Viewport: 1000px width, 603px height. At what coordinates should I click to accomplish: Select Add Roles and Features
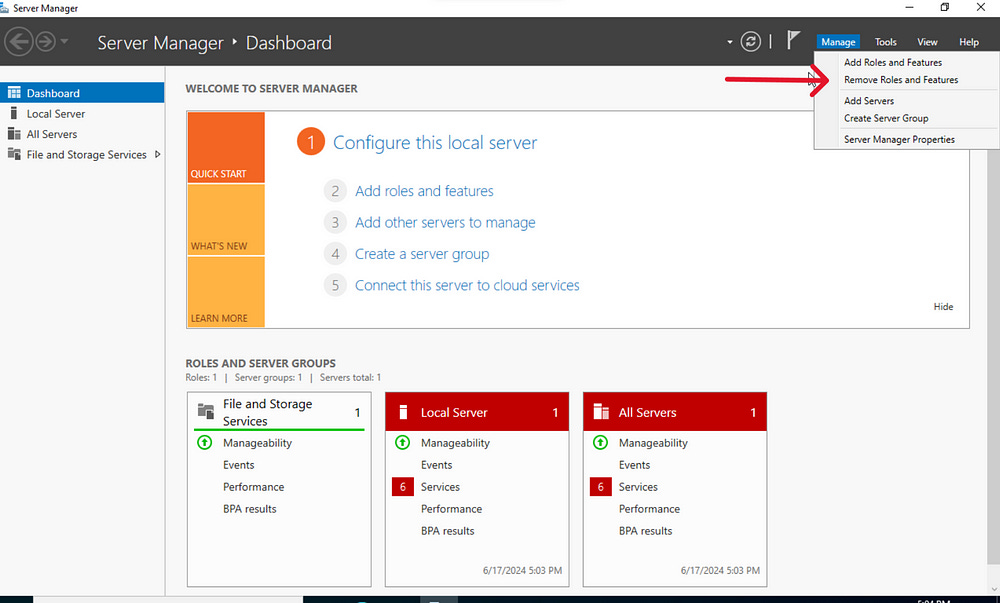pos(893,62)
